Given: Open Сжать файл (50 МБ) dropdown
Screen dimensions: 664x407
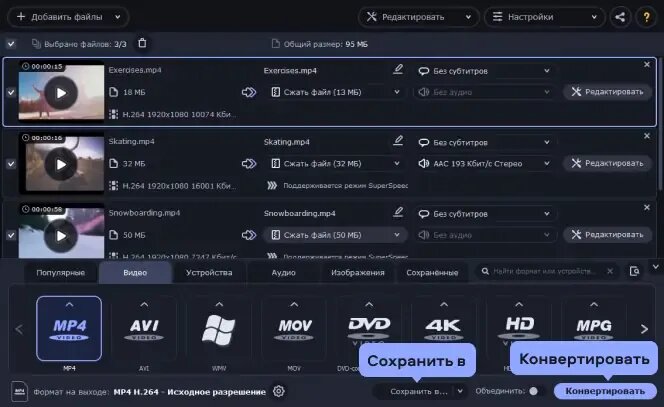Looking at the screenshot, I should click(335, 235).
